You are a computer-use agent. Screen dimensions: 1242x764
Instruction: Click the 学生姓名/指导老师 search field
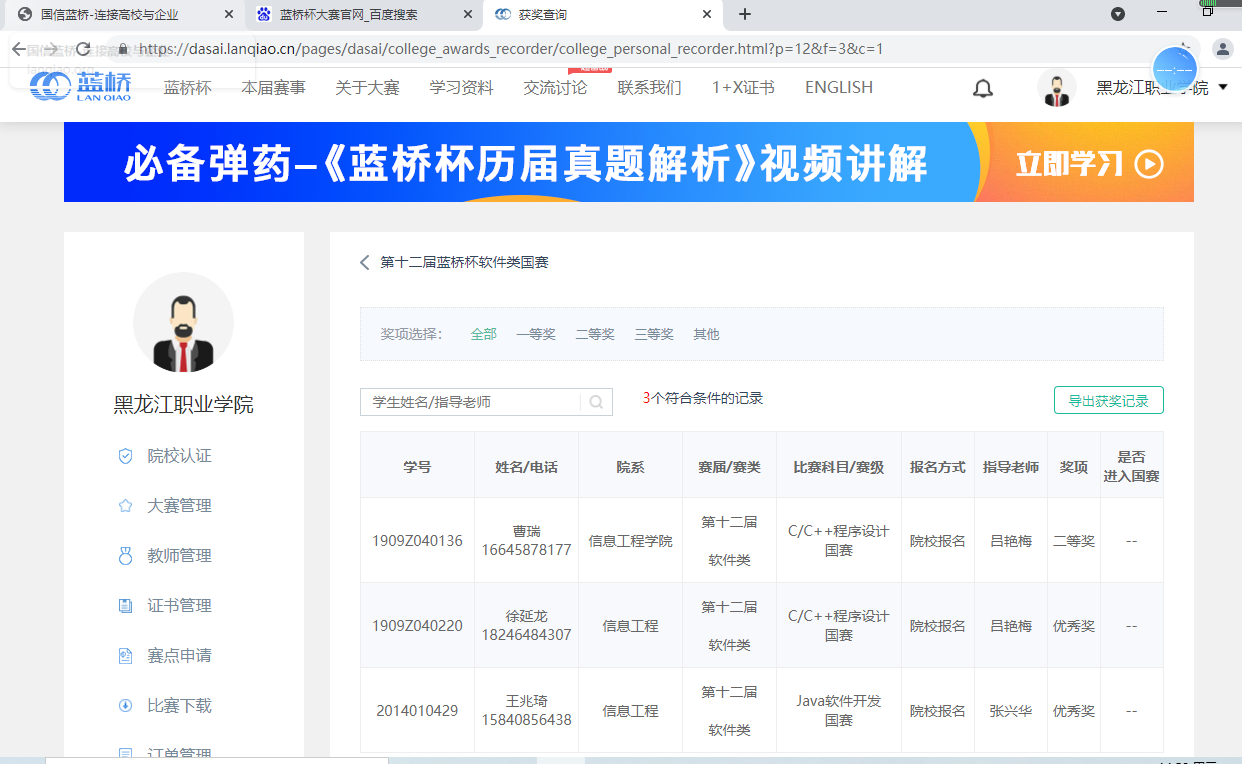[x=470, y=402]
